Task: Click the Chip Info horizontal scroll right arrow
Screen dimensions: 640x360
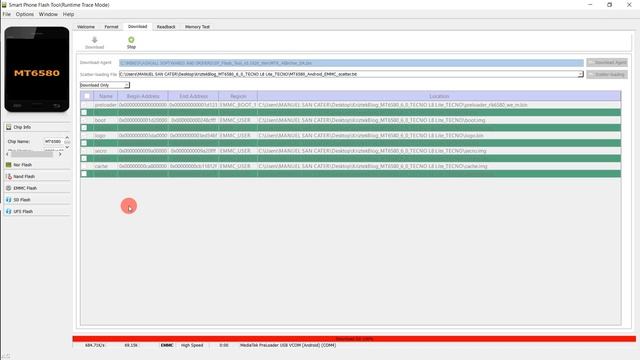Action: point(60,154)
